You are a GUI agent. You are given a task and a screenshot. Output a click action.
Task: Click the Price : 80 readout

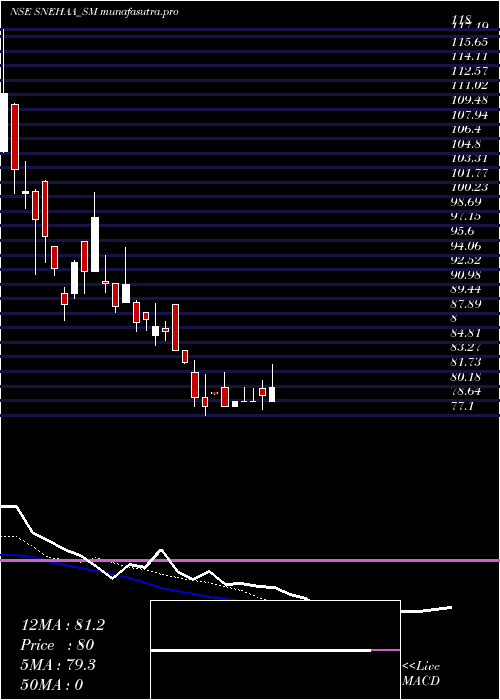pyautogui.click(x=57, y=645)
